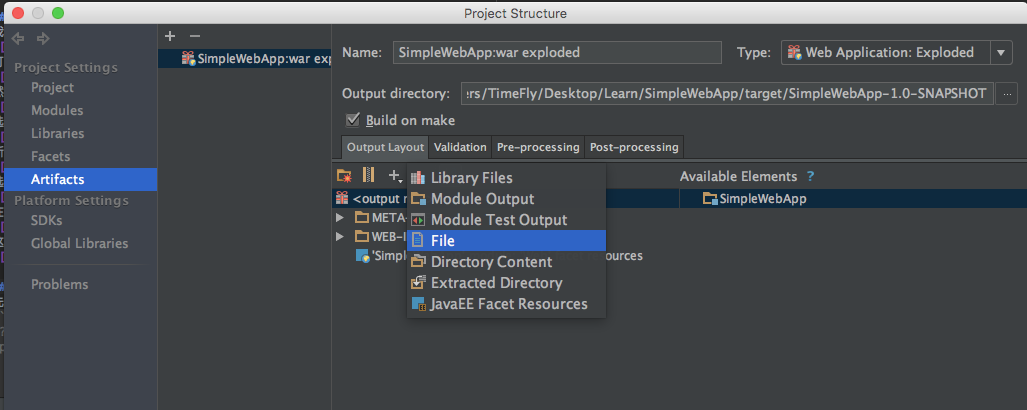This screenshot has width=1027, height=410.
Task: Click the create directory icon
Action: (344, 176)
